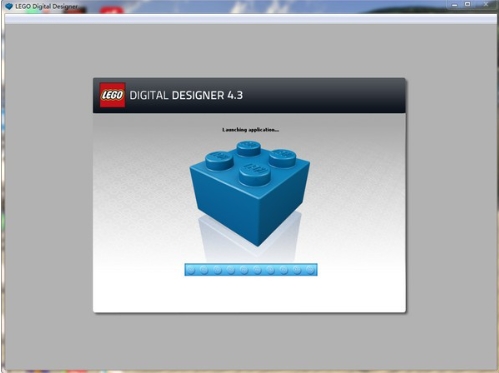
Task: Click the "Launching application..." status text
Action: [x=250, y=130]
